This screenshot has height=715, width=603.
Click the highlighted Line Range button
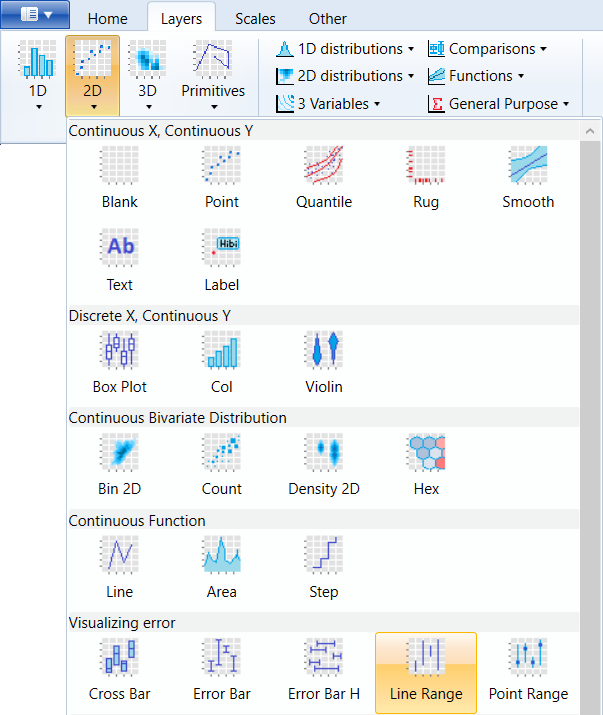coord(426,673)
